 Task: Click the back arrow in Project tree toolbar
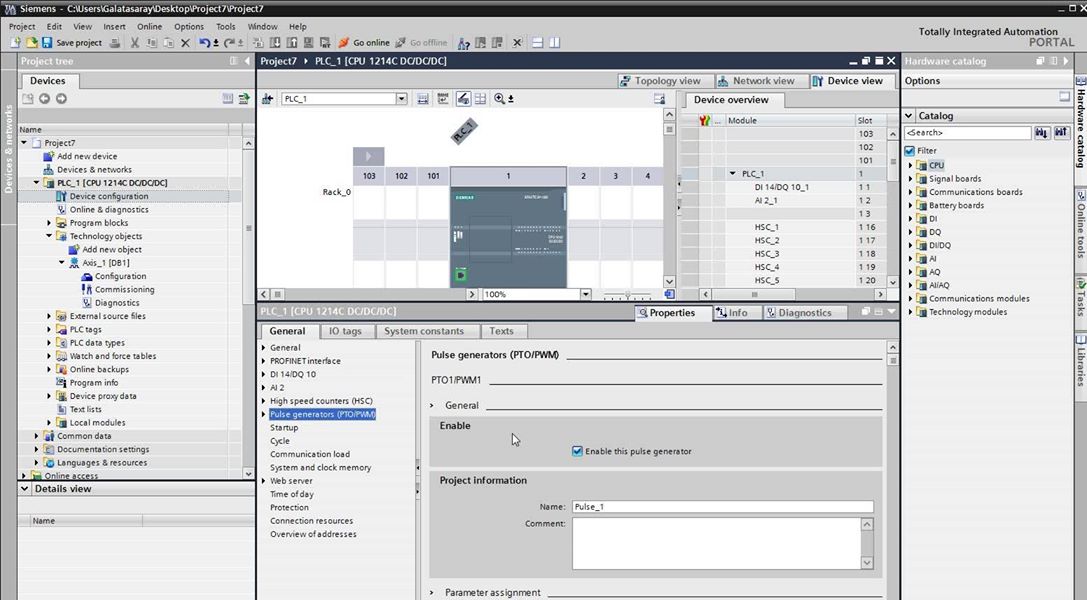[x=44, y=98]
